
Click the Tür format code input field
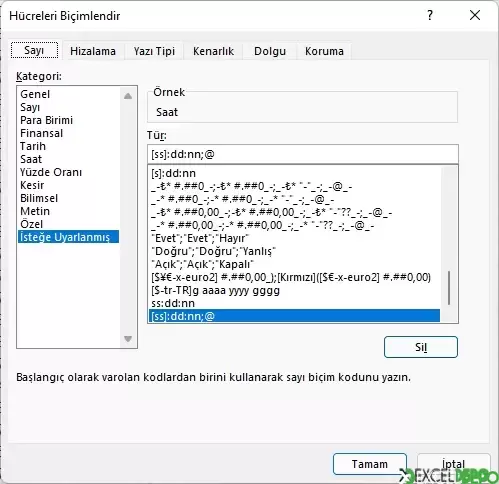pyautogui.click(x=303, y=154)
